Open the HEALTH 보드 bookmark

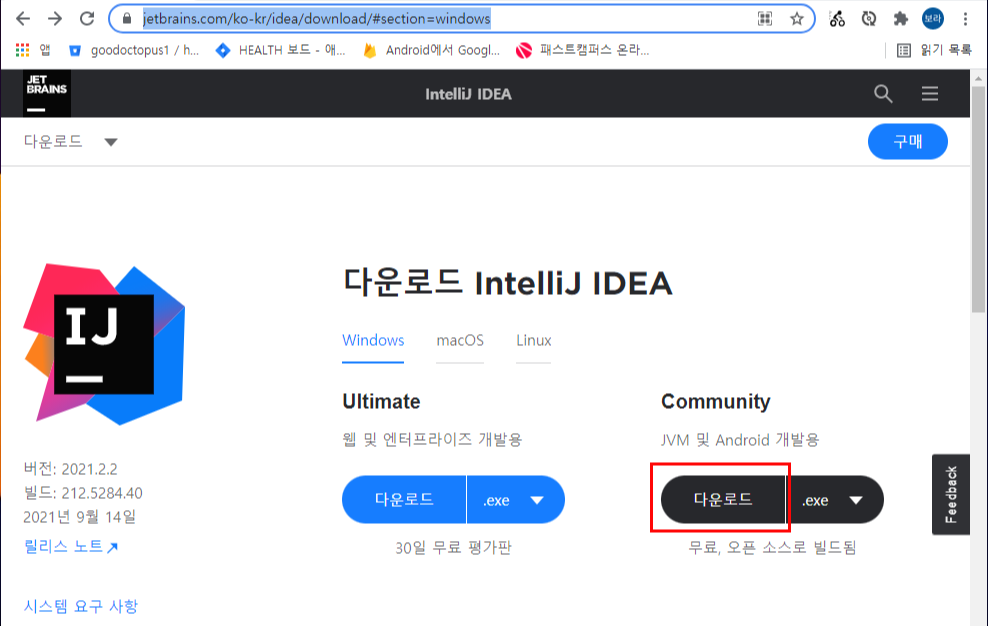click(280, 50)
